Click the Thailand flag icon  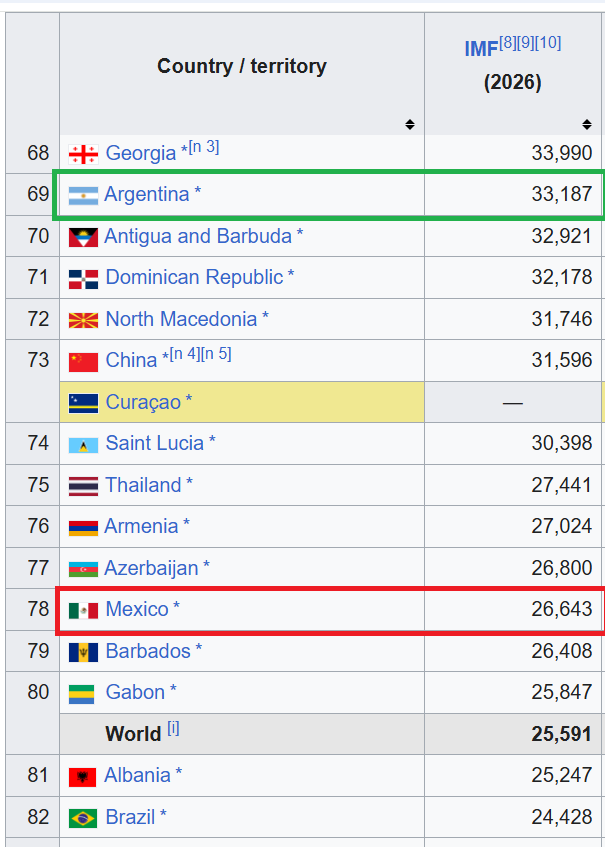(x=83, y=486)
